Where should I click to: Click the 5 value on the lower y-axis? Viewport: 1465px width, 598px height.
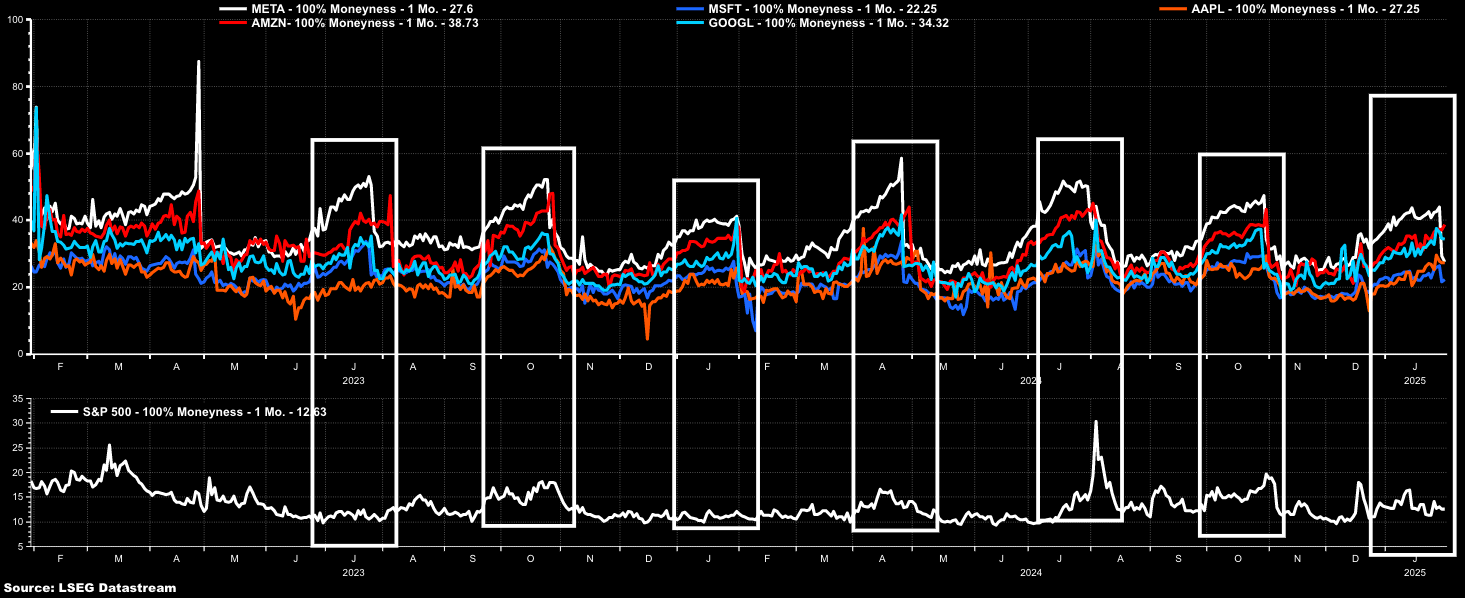pyautogui.click(x=22, y=547)
